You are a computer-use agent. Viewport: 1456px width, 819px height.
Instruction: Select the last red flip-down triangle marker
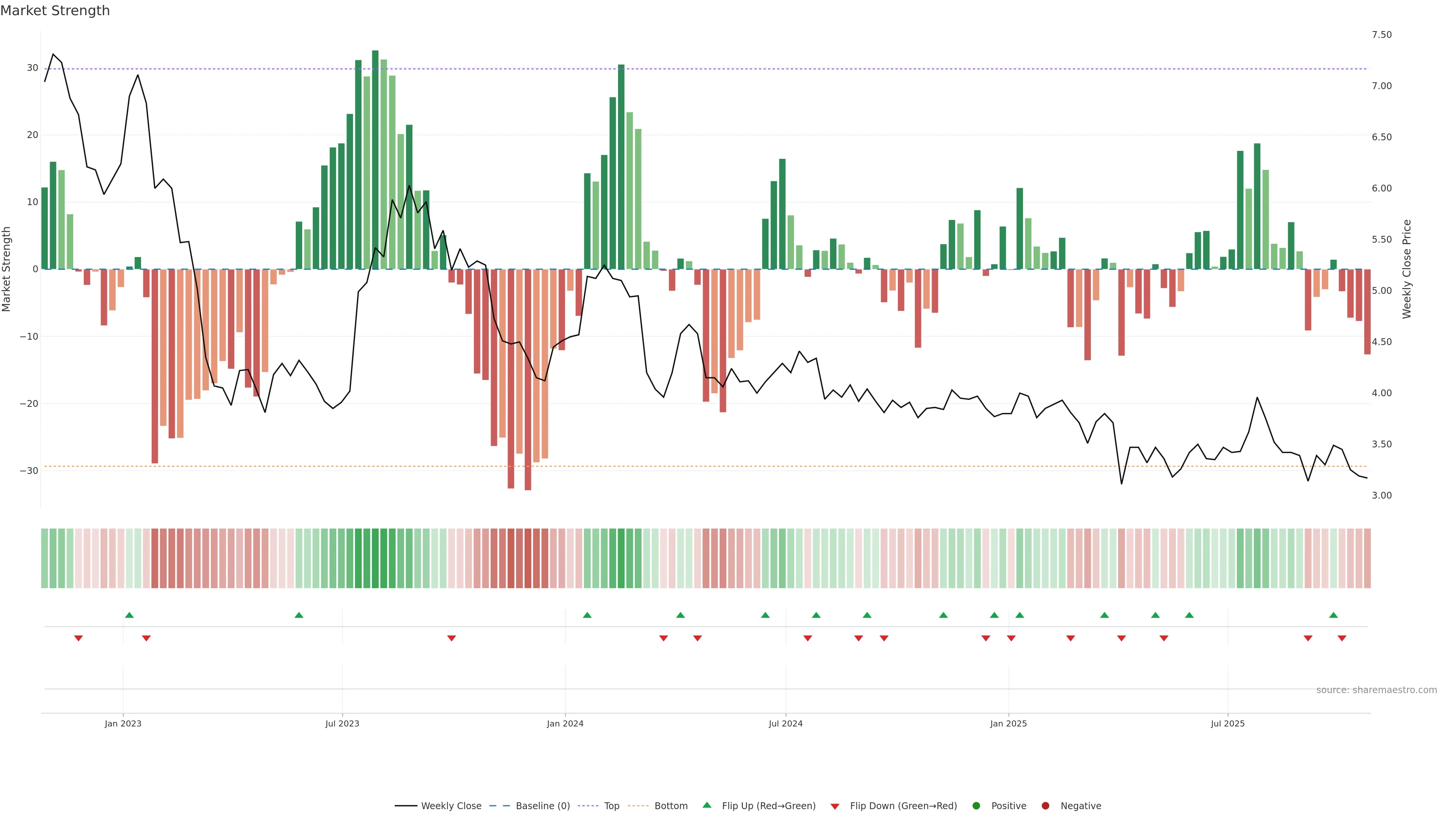1342,638
